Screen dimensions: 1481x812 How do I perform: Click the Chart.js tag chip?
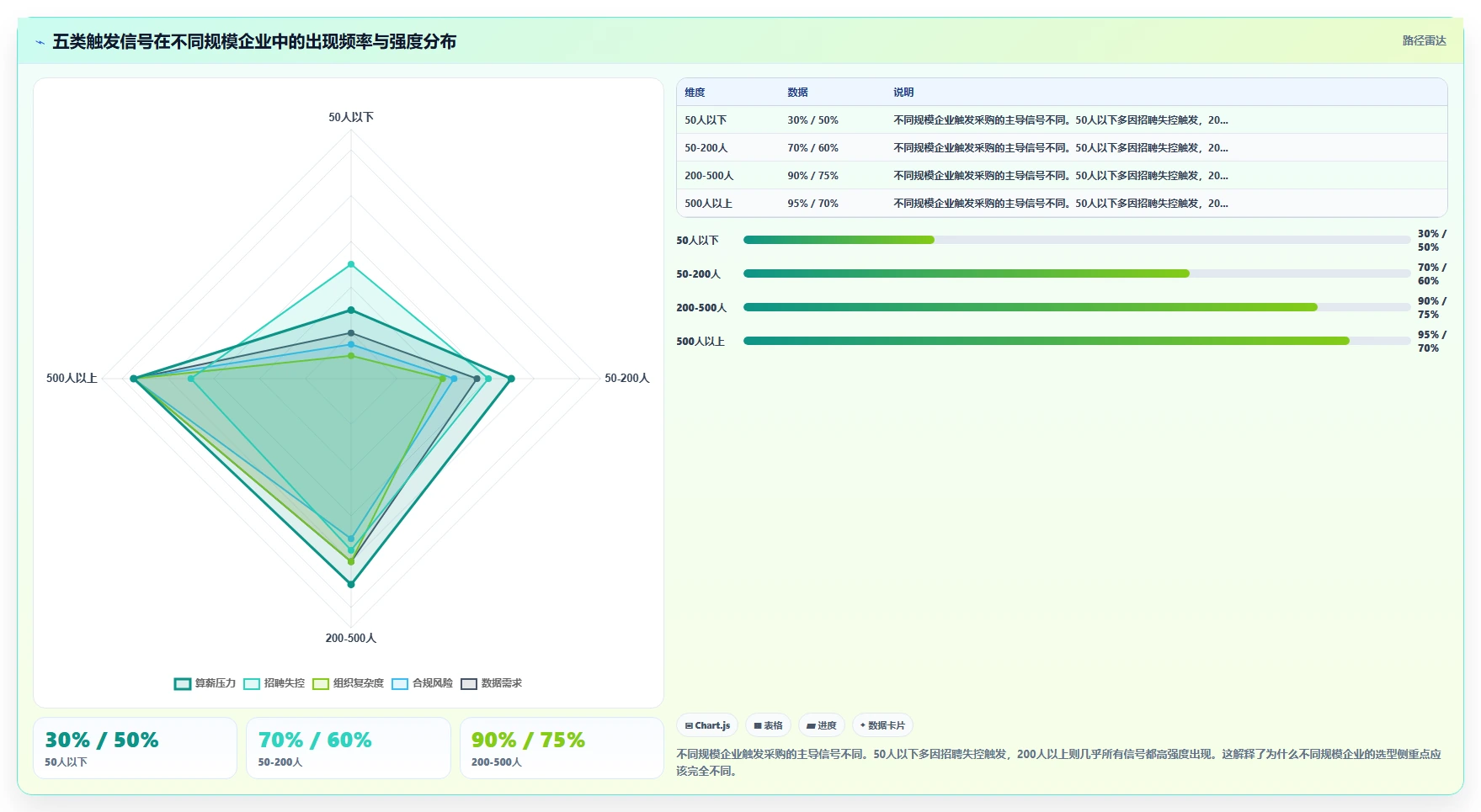707,725
